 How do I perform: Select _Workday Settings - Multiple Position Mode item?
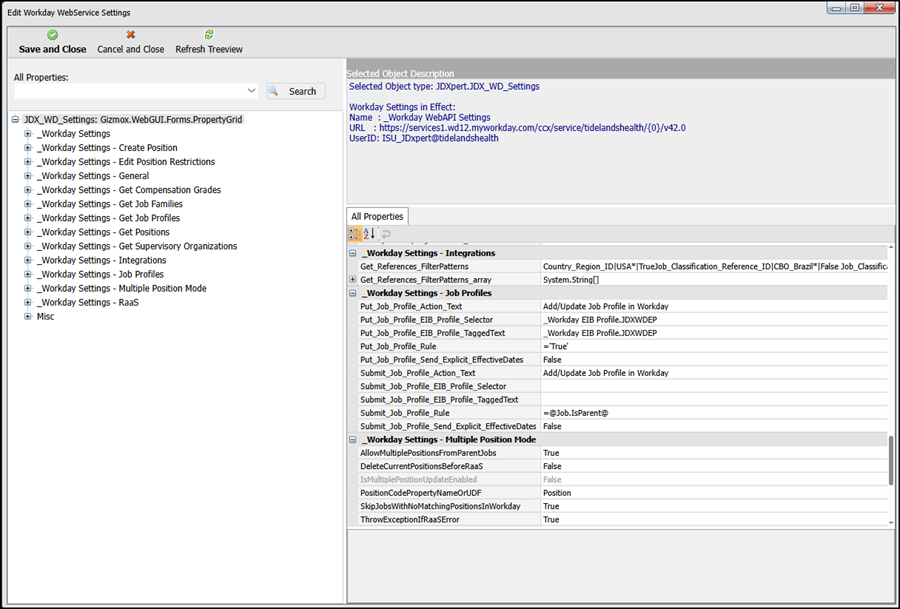coord(122,288)
